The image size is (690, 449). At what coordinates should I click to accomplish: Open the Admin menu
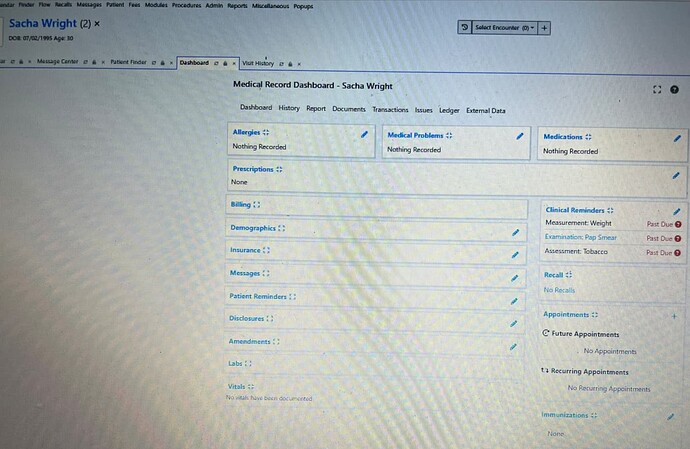[x=214, y=5]
